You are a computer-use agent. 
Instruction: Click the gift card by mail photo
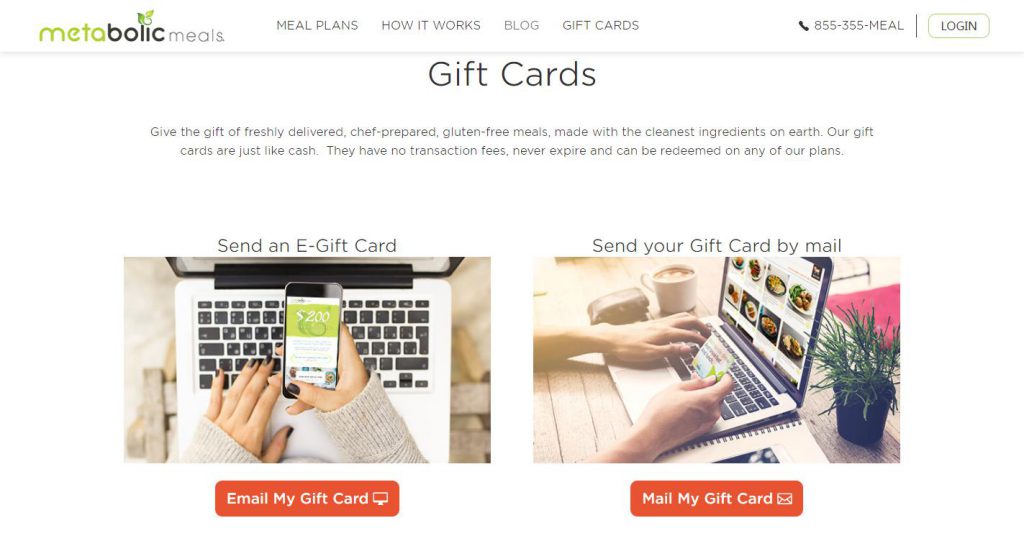coord(716,360)
